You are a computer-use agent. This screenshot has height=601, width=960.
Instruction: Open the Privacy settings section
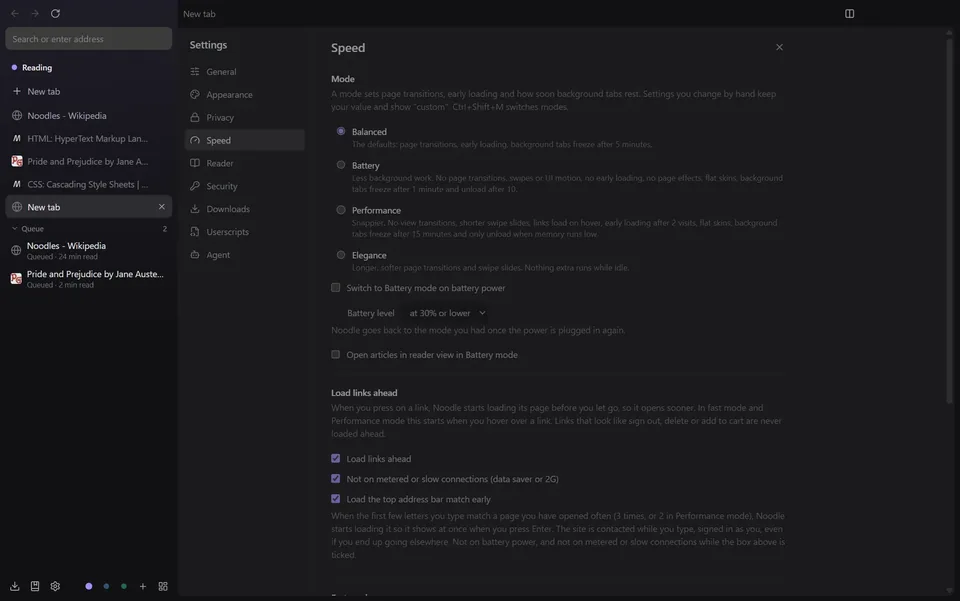244,118
